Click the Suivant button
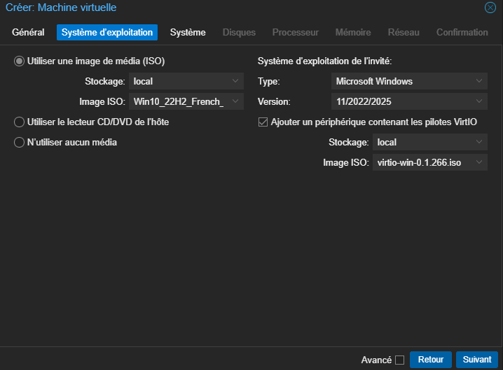Image resolution: width=503 pixels, height=370 pixels. [x=477, y=360]
